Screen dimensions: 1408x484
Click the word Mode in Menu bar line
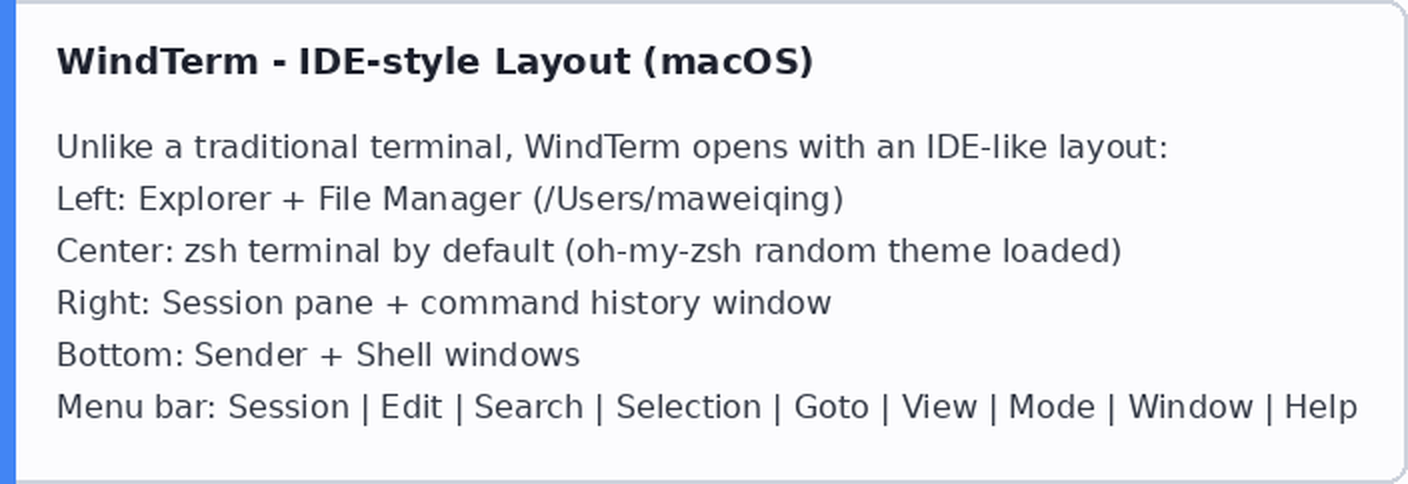point(1051,407)
